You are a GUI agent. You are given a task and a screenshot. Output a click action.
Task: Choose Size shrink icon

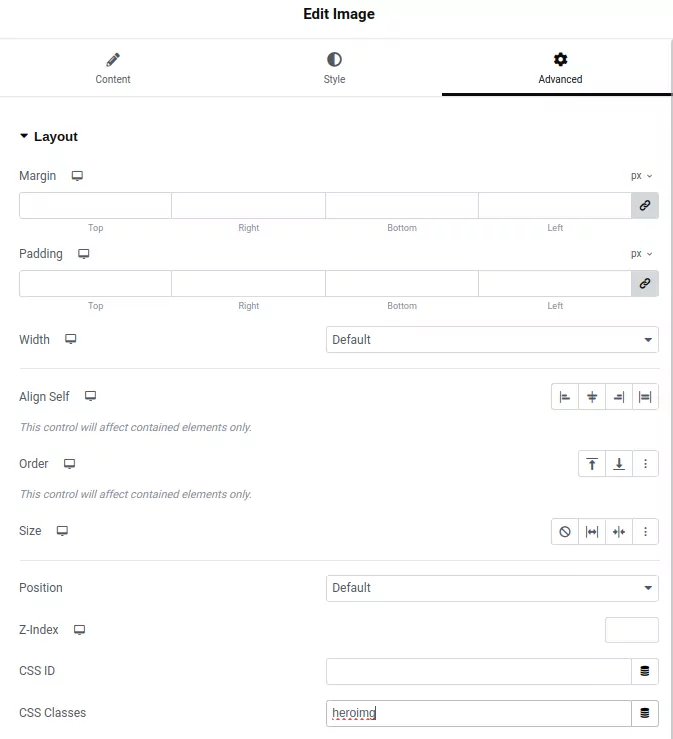click(619, 531)
